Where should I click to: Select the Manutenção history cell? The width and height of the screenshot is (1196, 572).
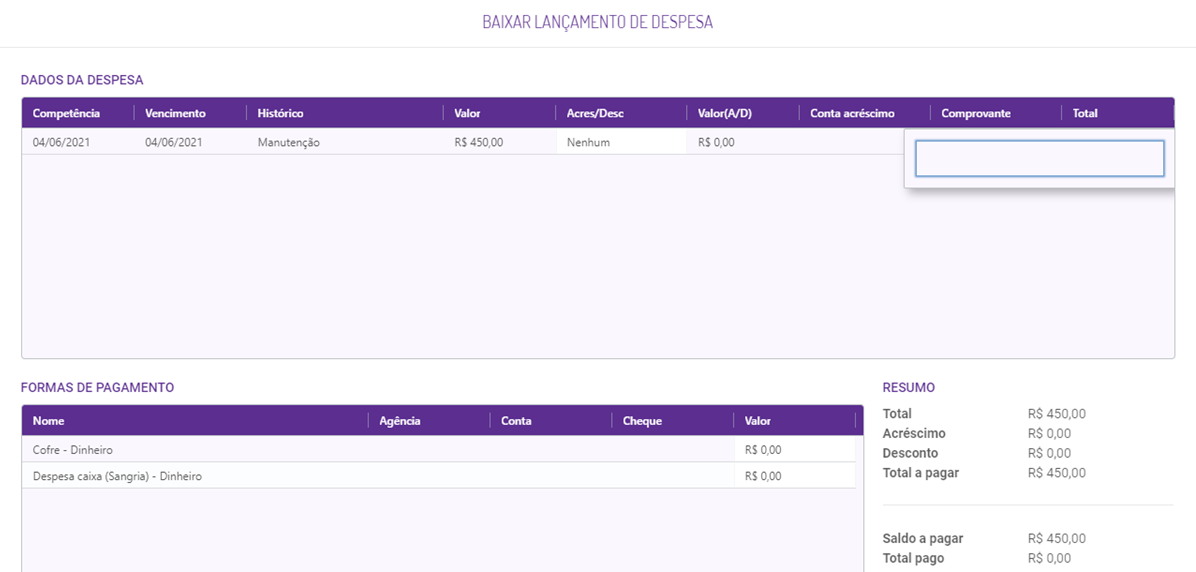(x=288, y=142)
